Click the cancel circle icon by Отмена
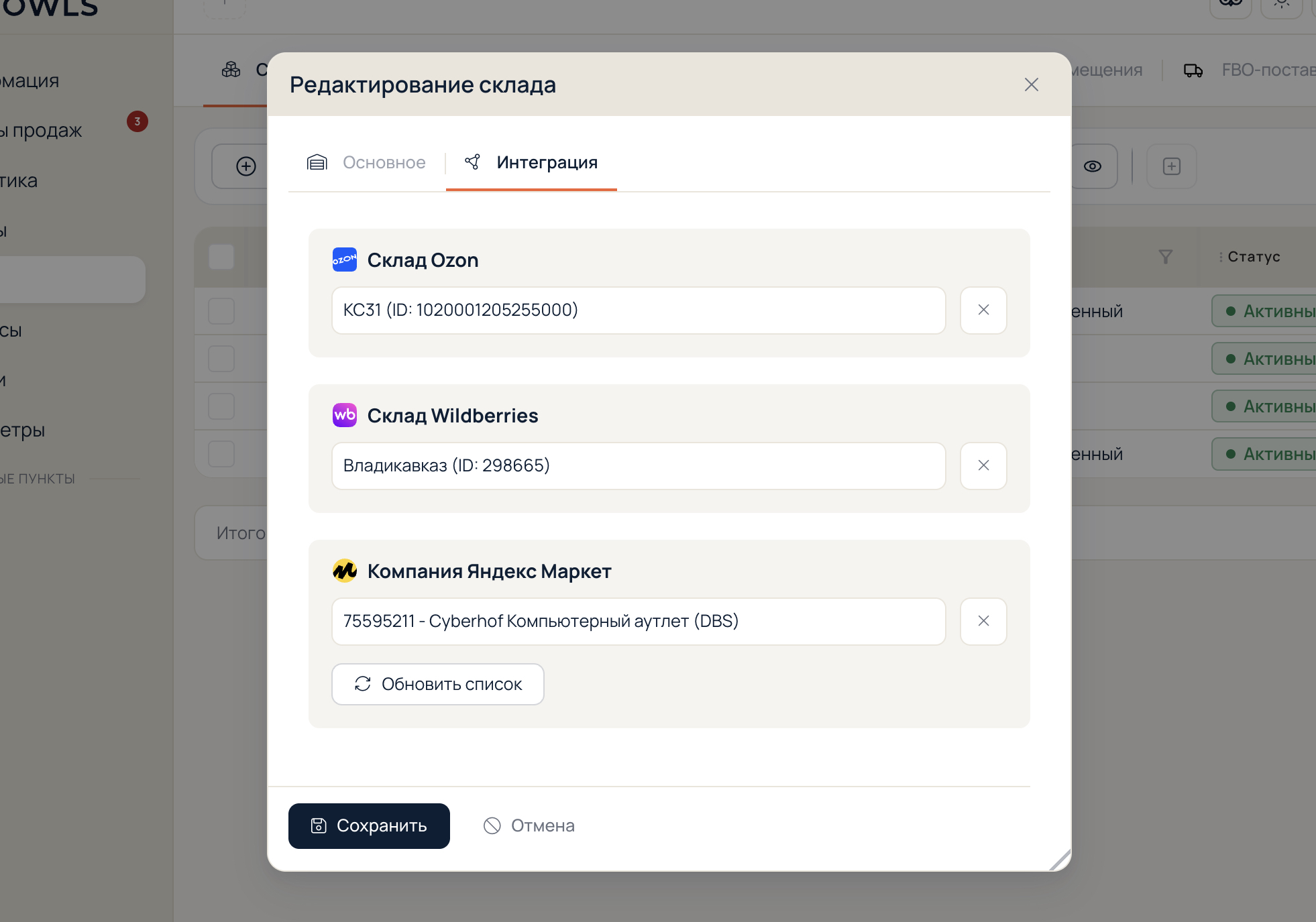Image resolution: width=1316 pixels, height=922 pixels. (492, 826)
